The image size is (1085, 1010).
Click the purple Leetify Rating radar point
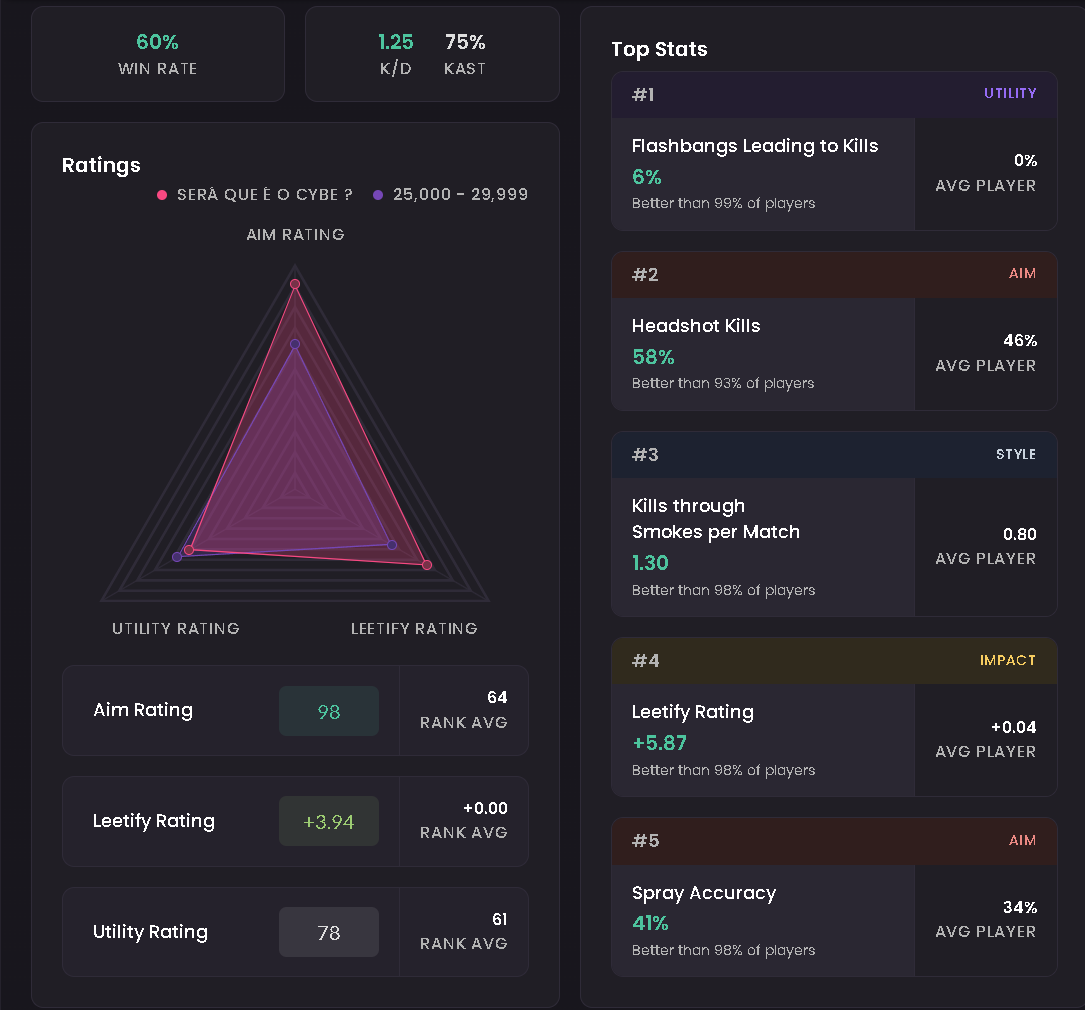pos(392,545)
